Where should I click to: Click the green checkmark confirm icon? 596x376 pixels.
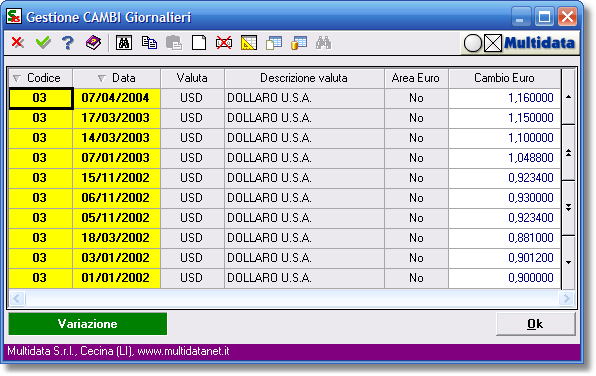[43, 43]
